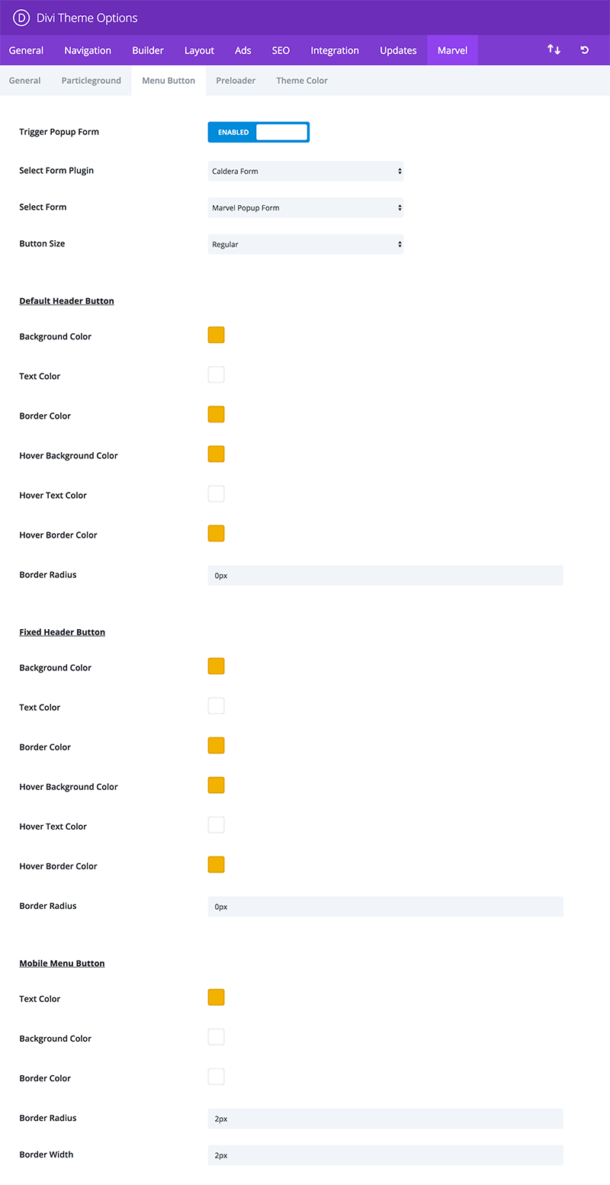Go to the SEO tab
The height and width of the screenshot is (1185, 610).
[x=281, y=50]
